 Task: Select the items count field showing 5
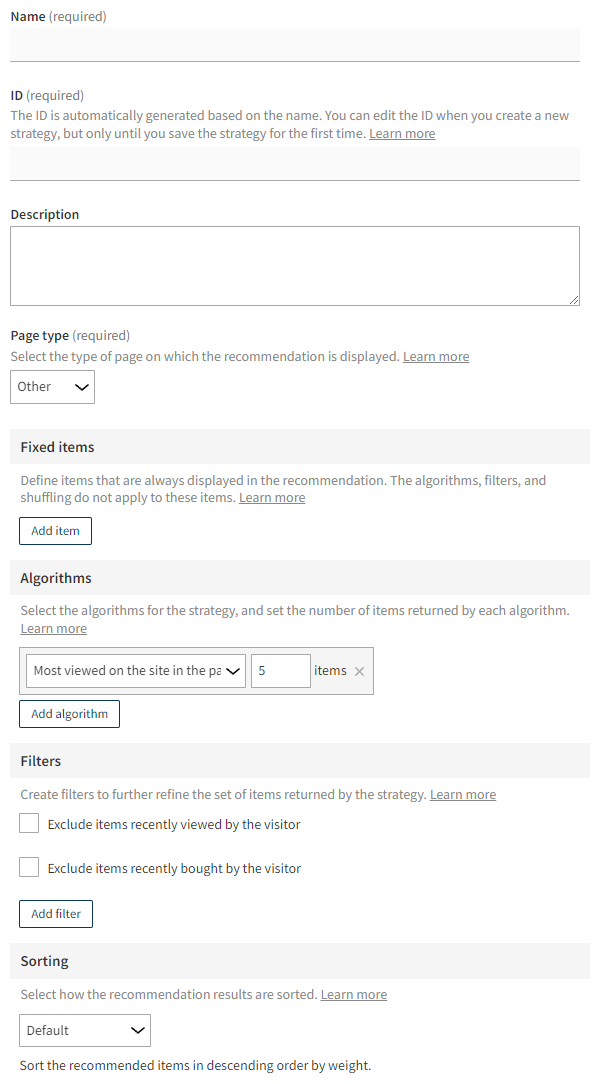coord(280,671)
